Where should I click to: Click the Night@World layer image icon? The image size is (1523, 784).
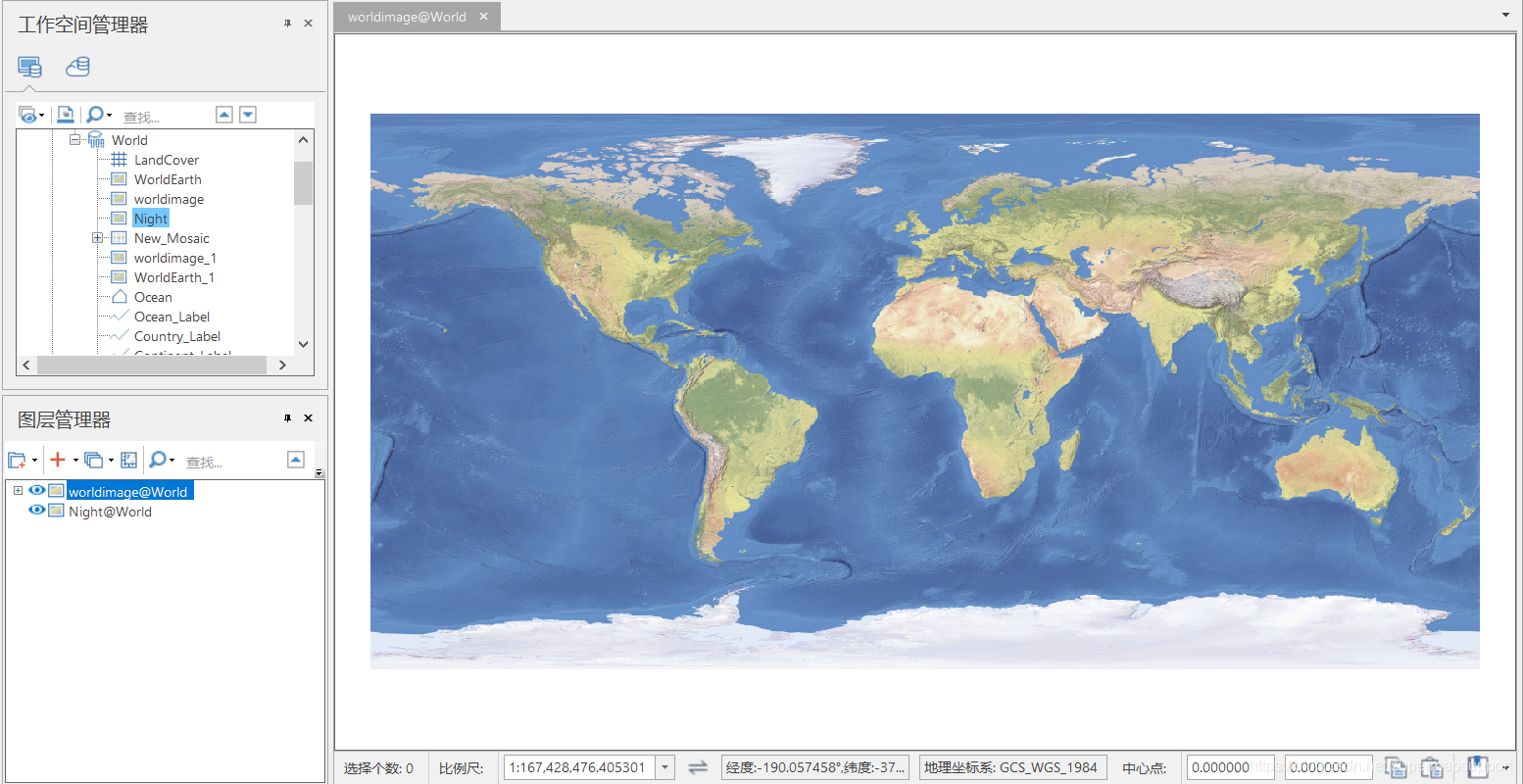coord(56,511)
